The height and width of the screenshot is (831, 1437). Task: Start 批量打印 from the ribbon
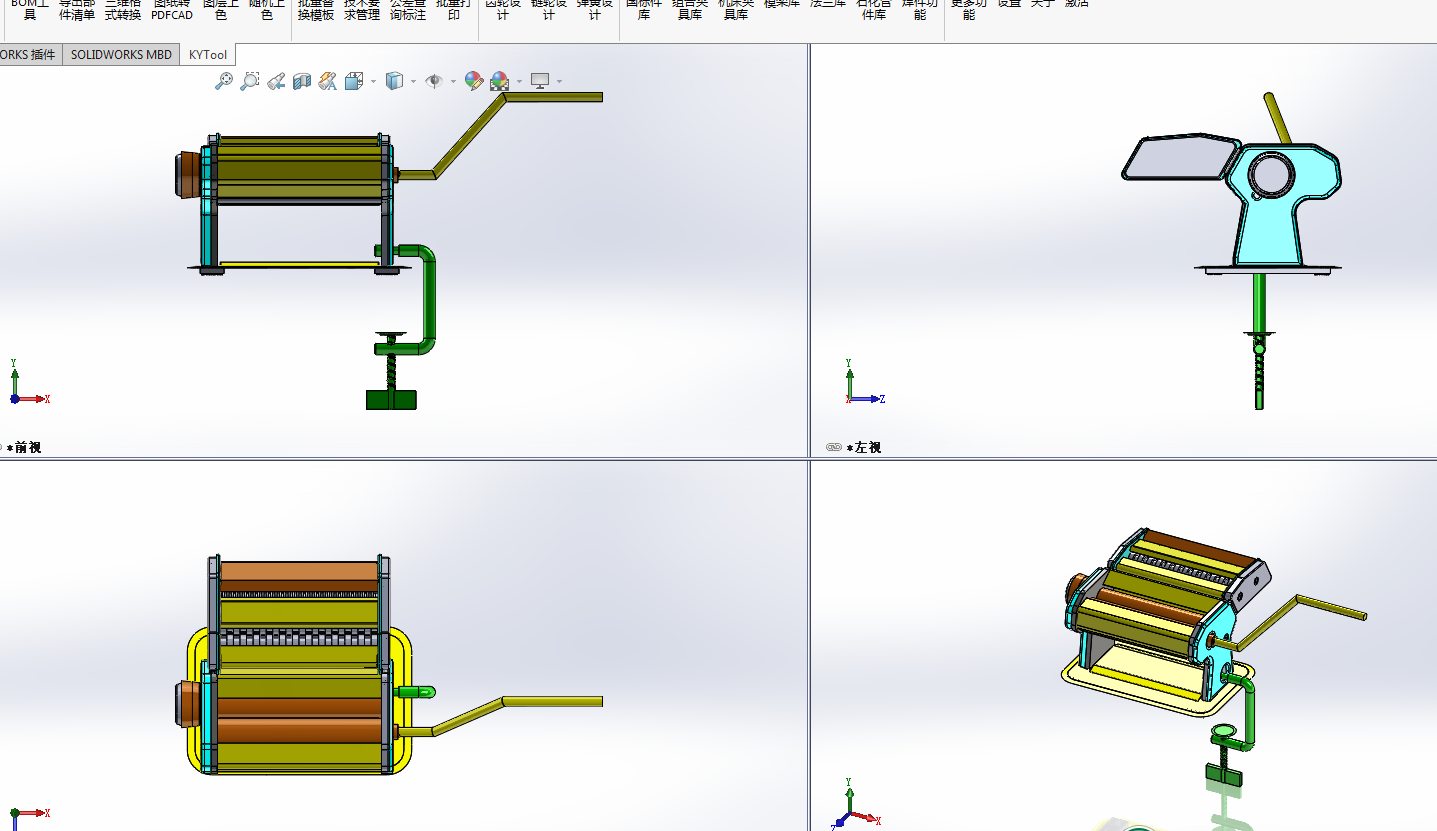454,9
